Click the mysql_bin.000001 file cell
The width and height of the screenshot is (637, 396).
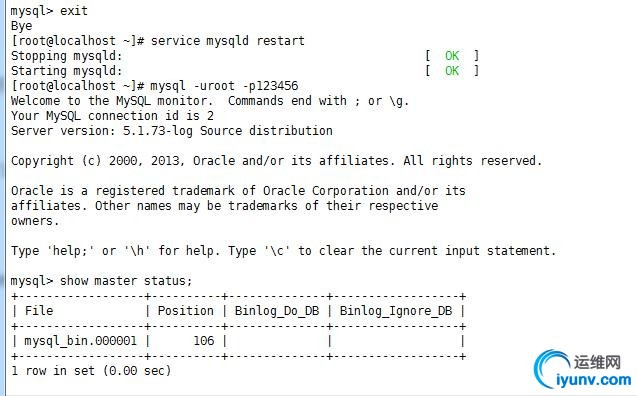(80, 341)
